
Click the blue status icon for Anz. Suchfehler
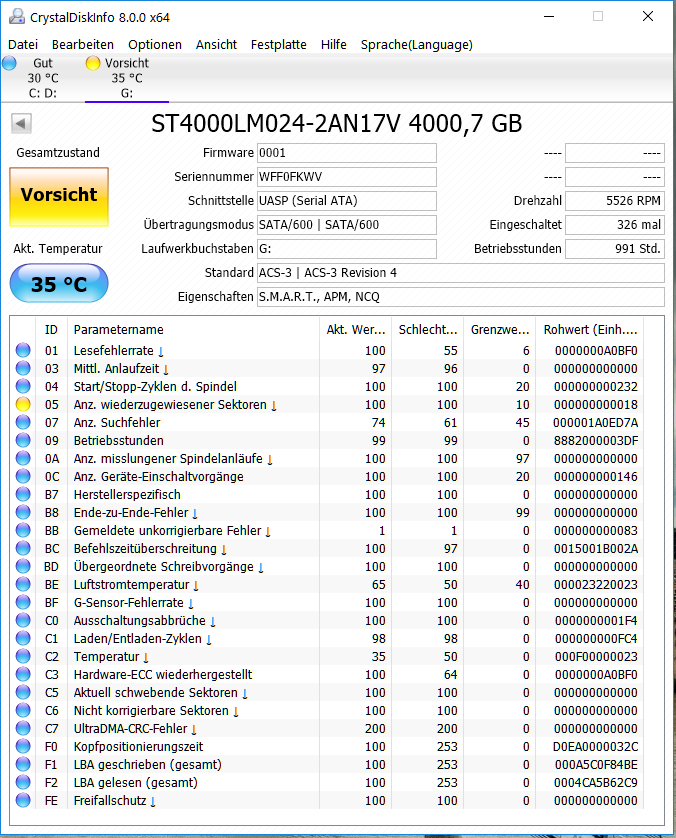[23, 423]
